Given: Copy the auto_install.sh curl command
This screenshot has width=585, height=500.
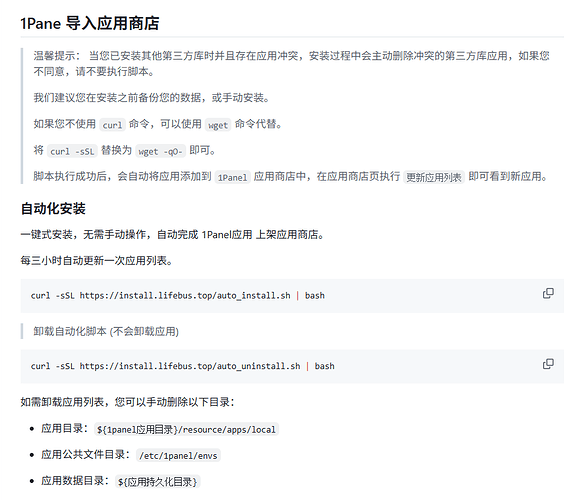Looking at the screenshot, I should point(548,293).
